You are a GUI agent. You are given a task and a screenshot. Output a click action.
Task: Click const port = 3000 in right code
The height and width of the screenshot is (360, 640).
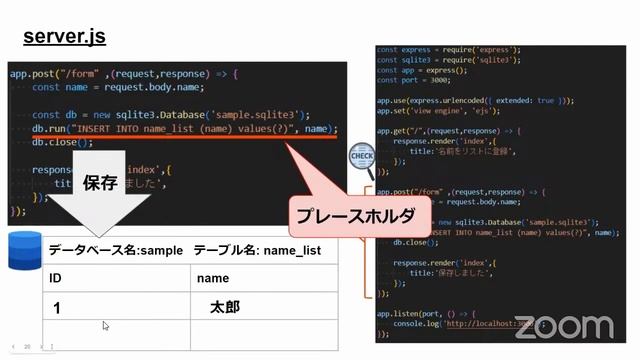413,80
